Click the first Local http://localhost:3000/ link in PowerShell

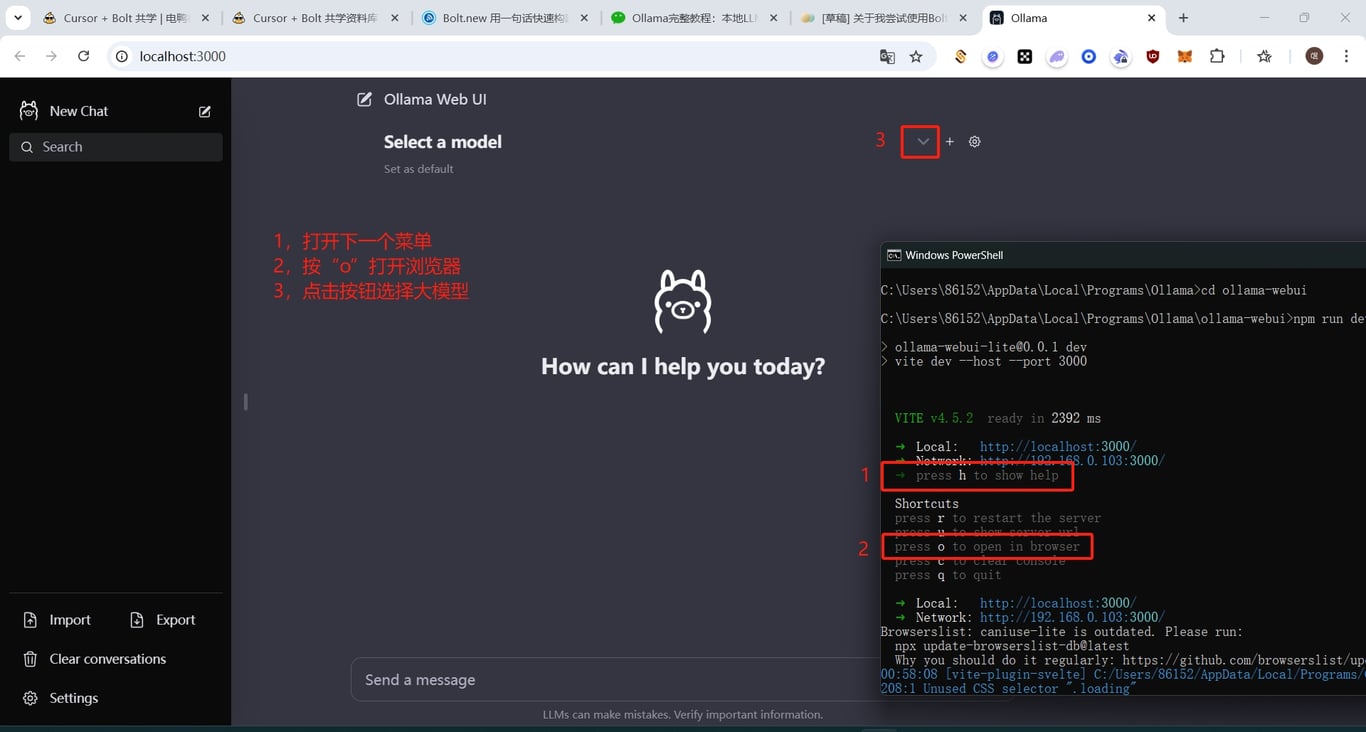point(1058,447)
